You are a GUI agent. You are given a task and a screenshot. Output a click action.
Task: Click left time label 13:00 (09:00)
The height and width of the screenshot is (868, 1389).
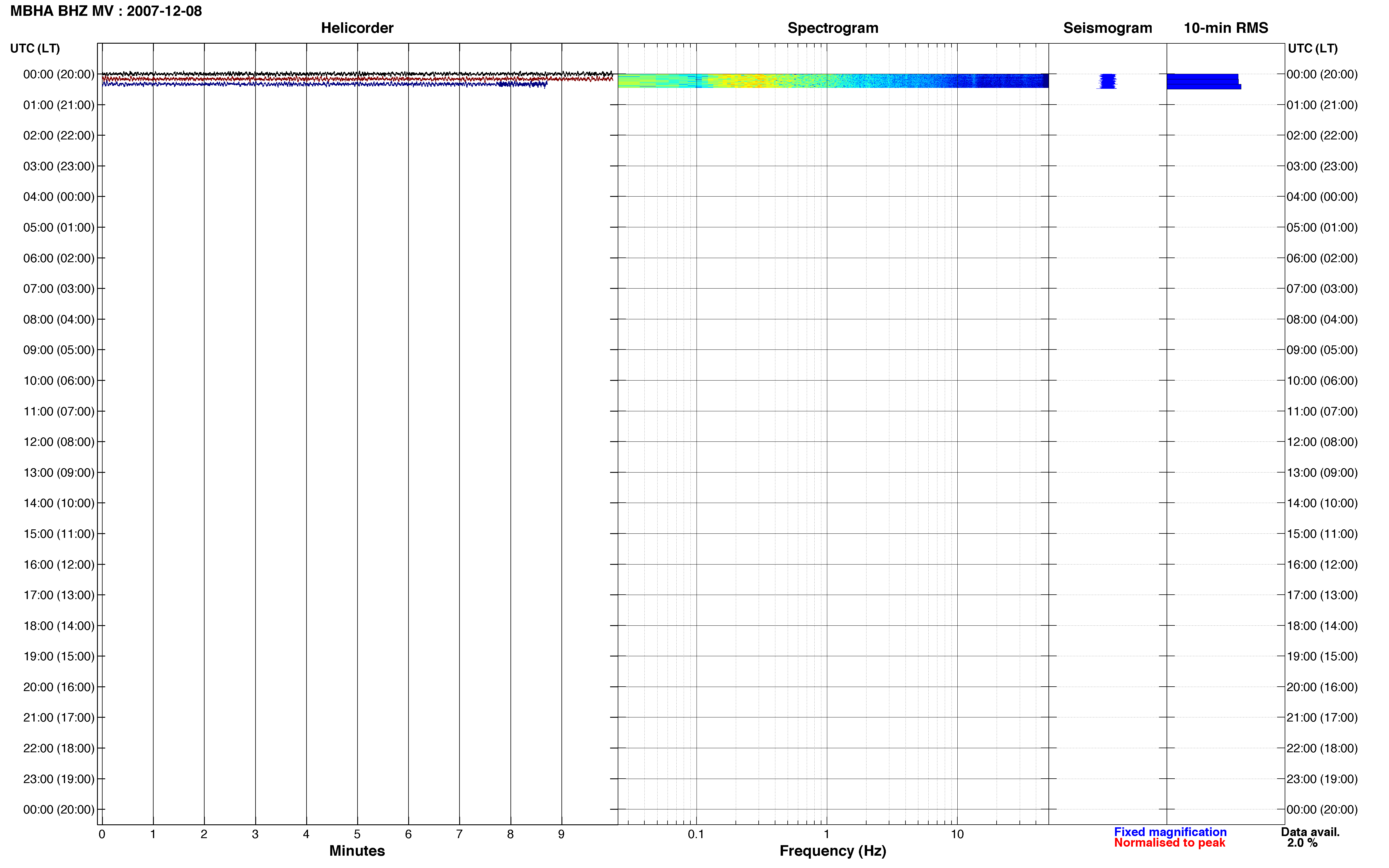(59, 473)
